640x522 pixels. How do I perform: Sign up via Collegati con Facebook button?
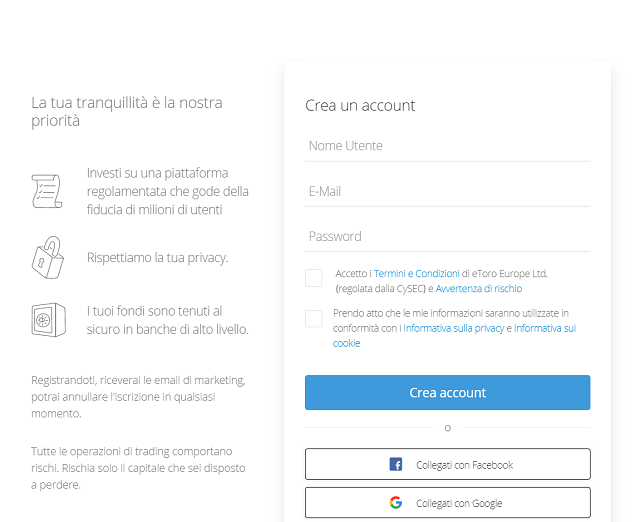tap(447, 464)
